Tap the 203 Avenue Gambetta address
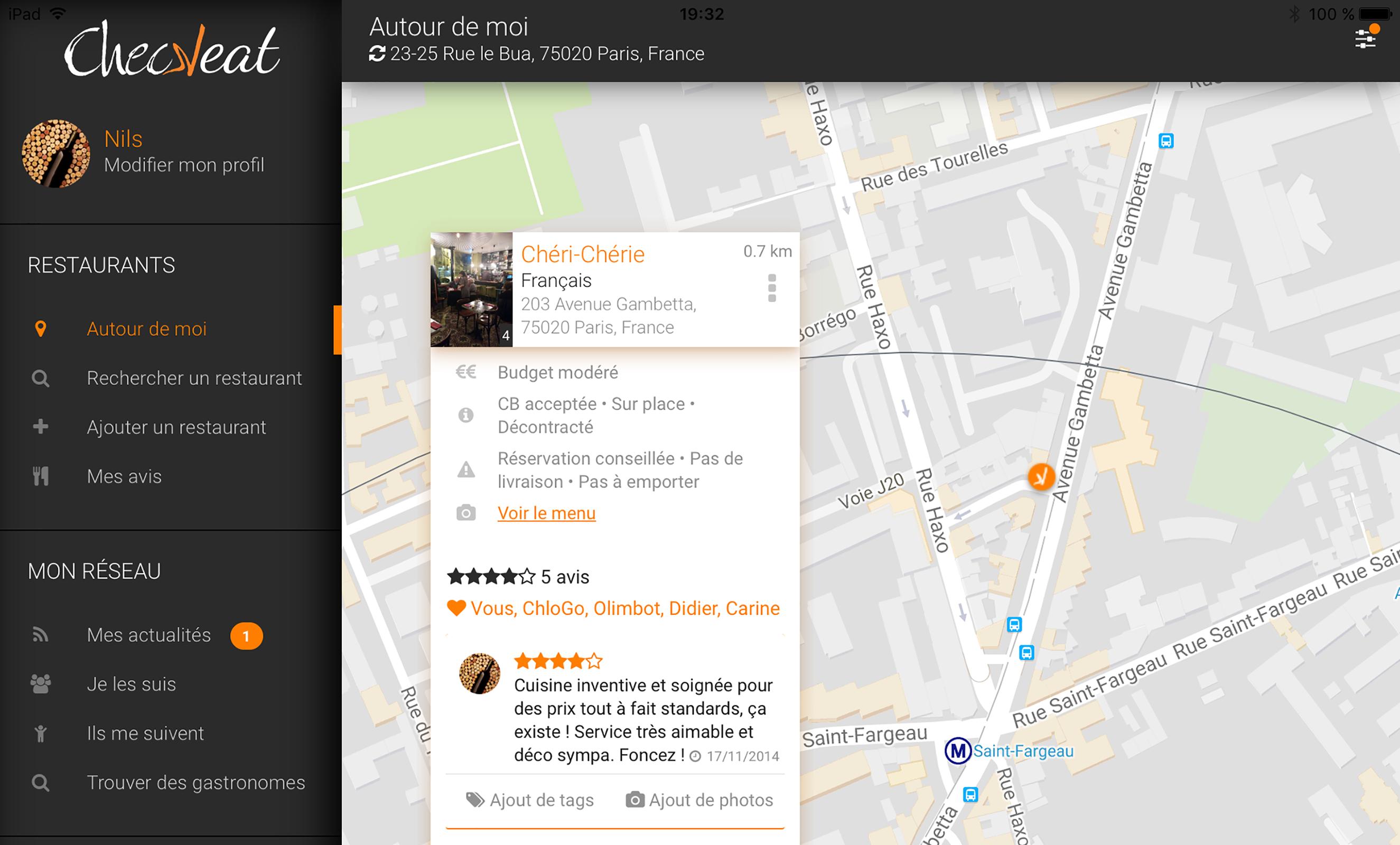1400x845 pixels. point(609,316)
